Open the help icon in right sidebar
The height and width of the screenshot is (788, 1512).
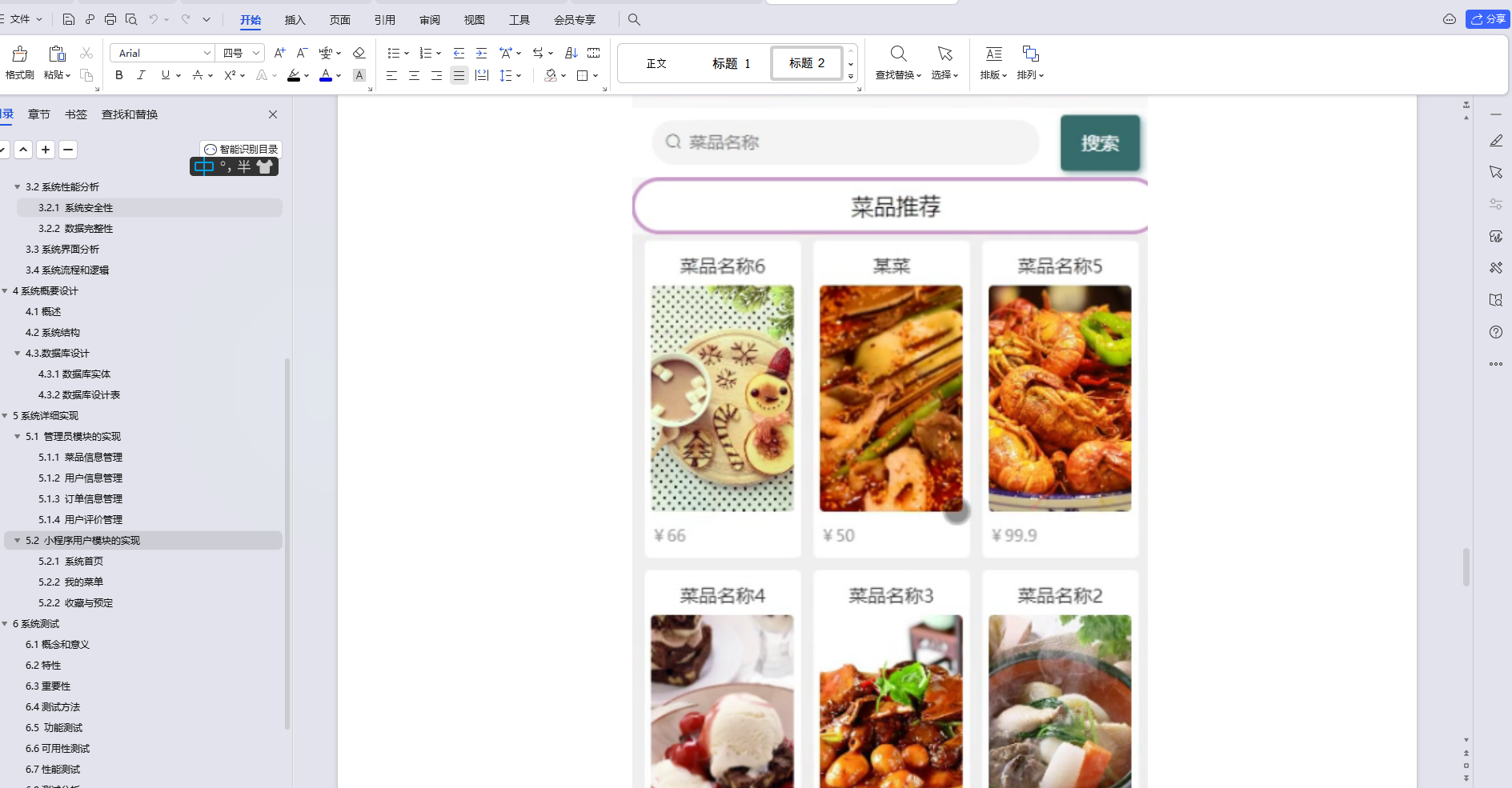click(1495, 332)
